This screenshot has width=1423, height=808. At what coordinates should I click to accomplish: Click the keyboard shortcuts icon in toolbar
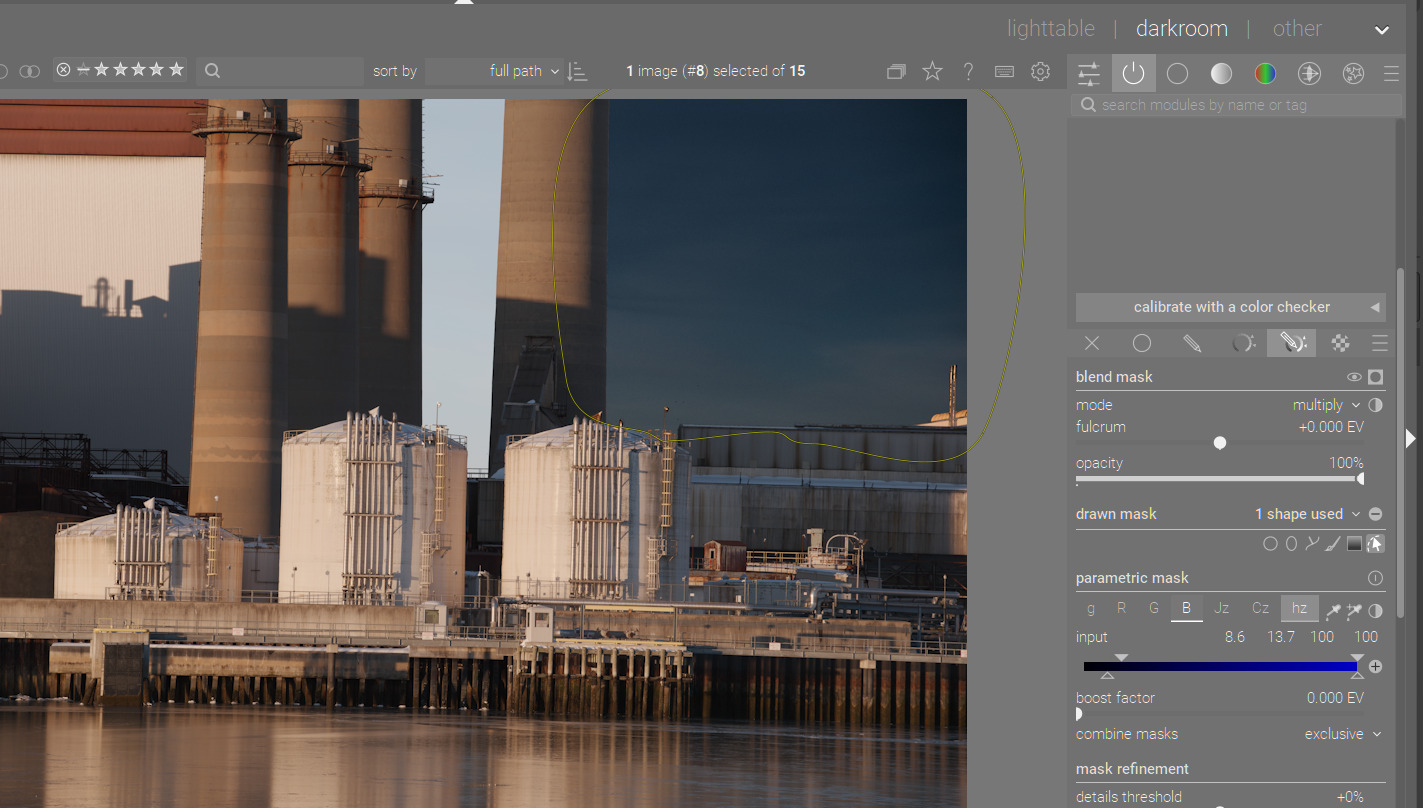(x=1005, y=71)
